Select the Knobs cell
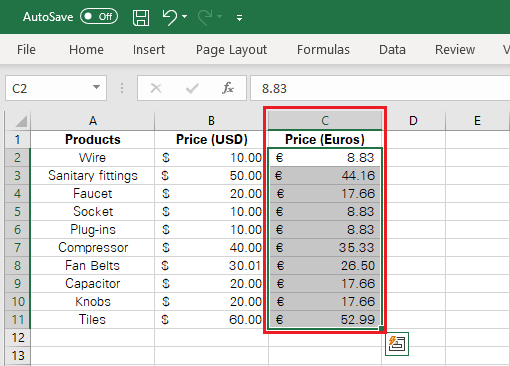 point(93,301)
